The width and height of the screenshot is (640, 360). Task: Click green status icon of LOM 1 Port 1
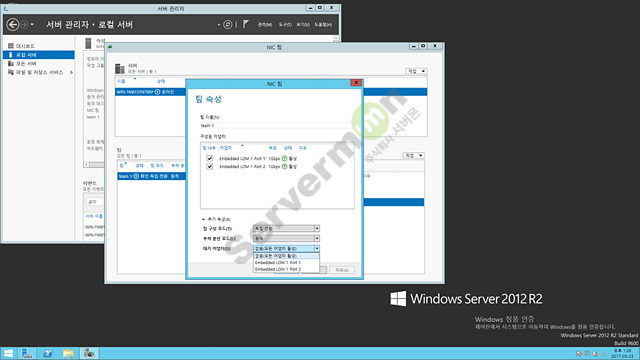284,158
